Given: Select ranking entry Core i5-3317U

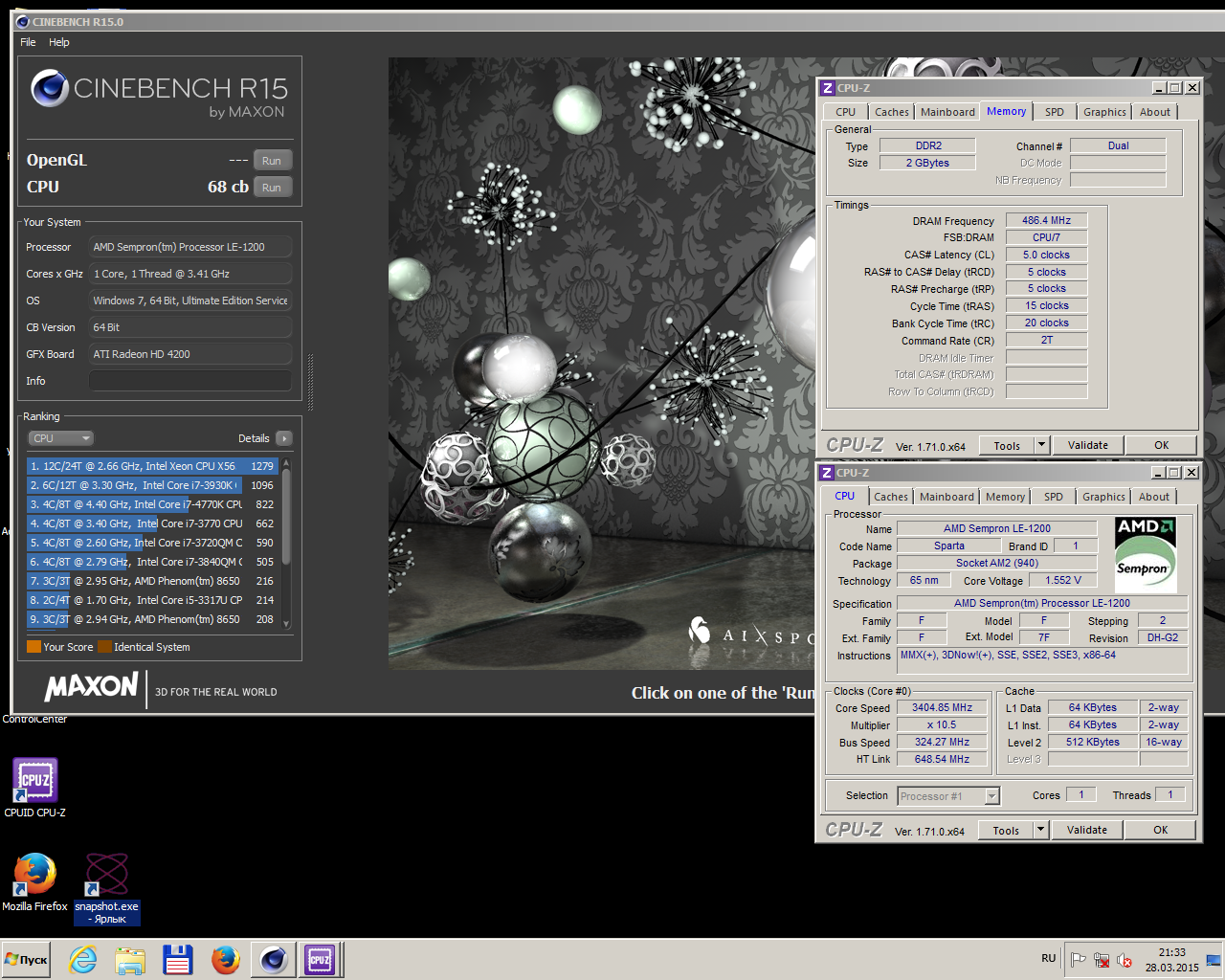Looking at the screenshot, I should tap(152, 600).
